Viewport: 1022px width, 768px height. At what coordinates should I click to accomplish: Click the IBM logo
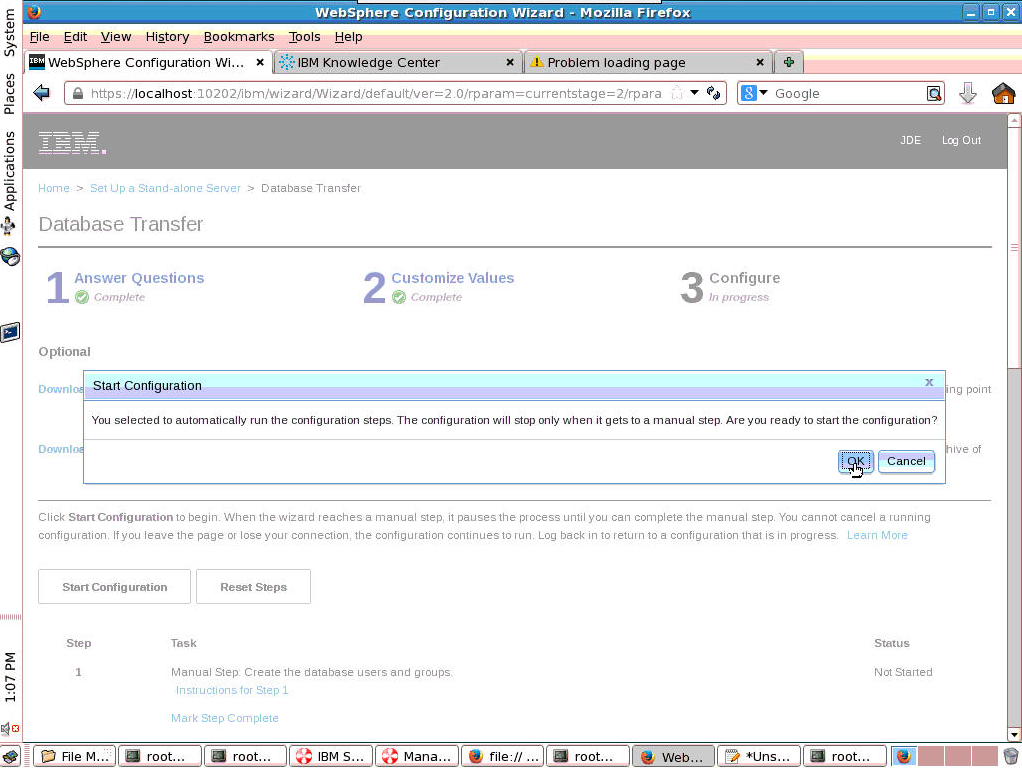pos(72,142)
